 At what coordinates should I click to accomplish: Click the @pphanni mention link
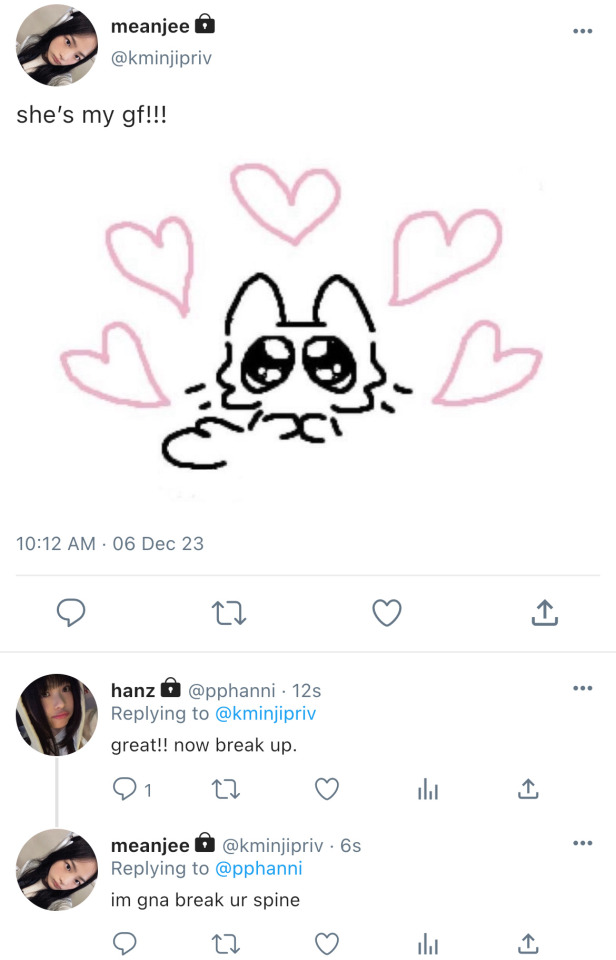[259, 868]
